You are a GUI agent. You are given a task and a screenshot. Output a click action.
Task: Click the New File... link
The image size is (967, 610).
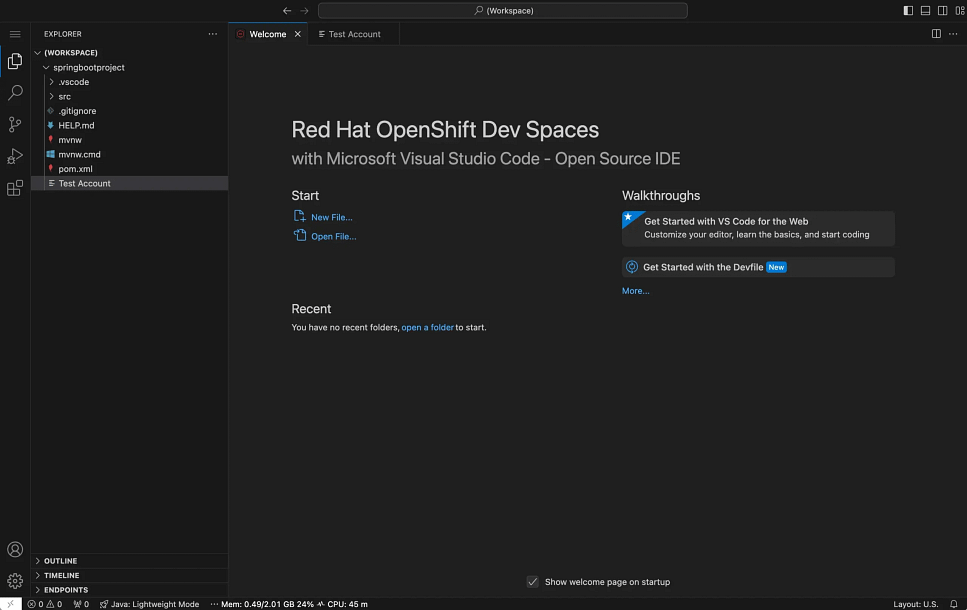click(x=331, y=217)
